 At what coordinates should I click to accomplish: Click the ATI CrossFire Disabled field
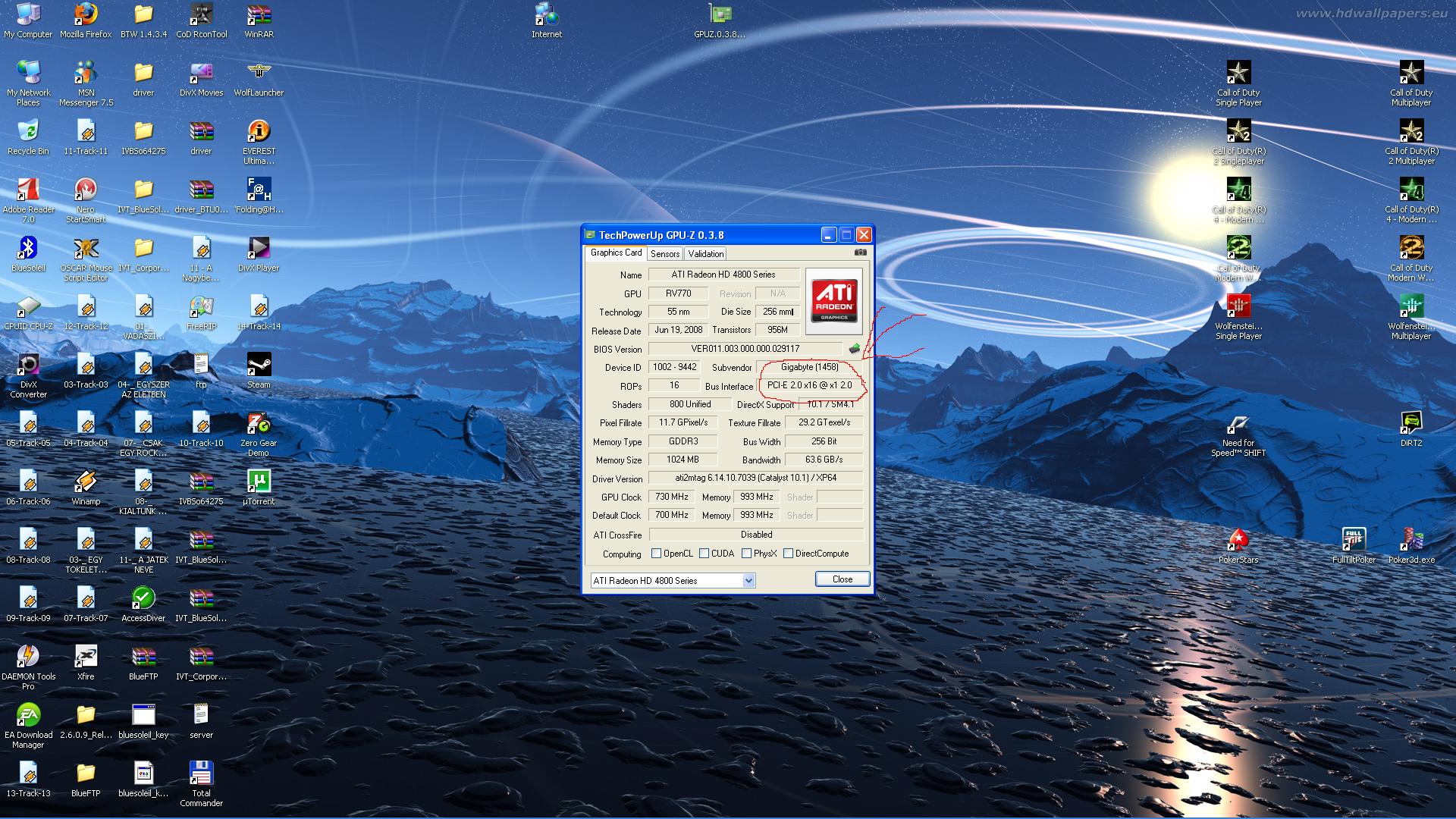pyautogui.click(x=756, y=535)
